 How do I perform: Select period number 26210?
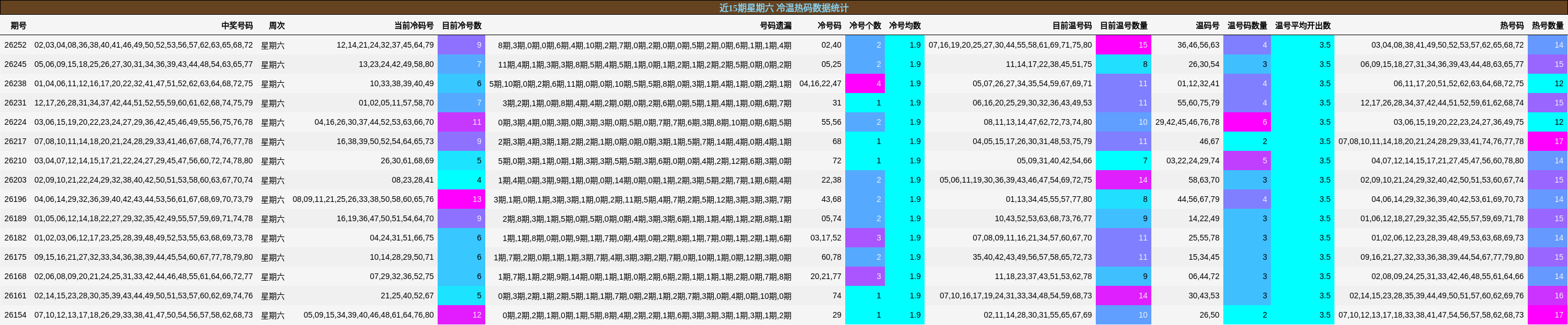(x=15, y=161)
